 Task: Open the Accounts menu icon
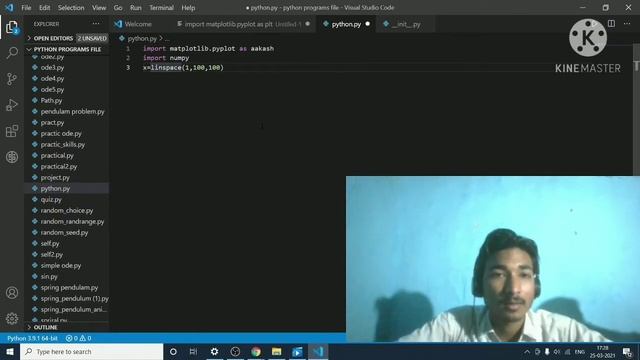point(12,293)
